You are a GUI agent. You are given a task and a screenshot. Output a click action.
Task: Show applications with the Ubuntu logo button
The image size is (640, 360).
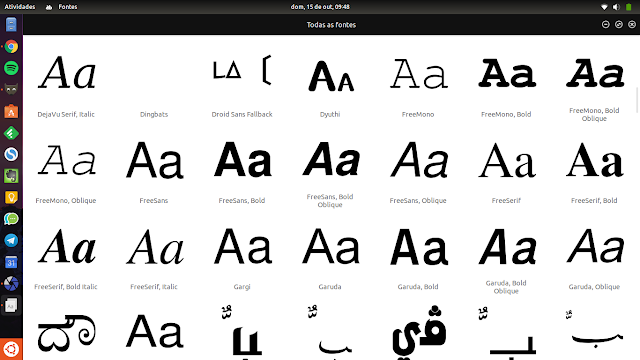click(11, 349)
